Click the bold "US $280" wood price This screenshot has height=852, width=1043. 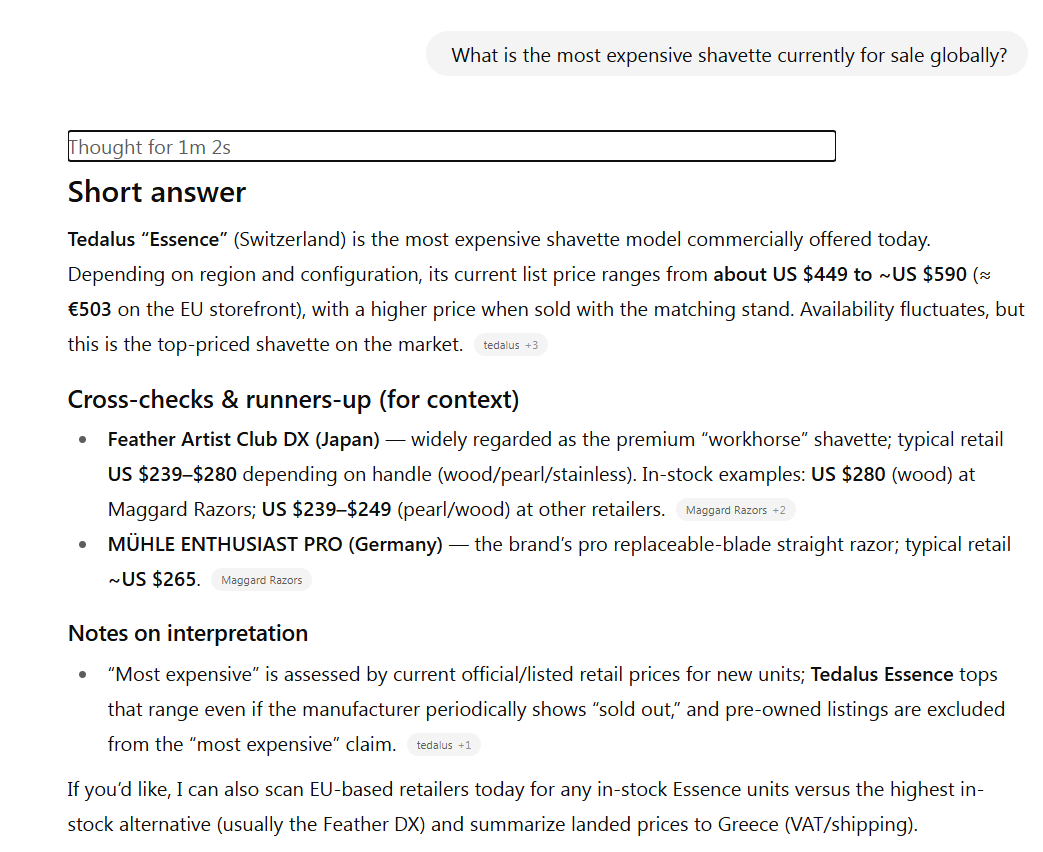848,475
